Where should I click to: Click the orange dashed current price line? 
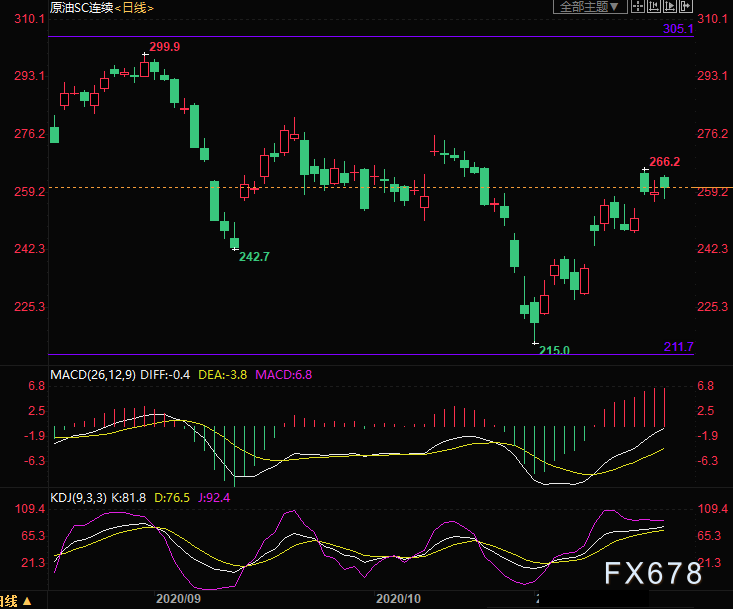[372, 187]
